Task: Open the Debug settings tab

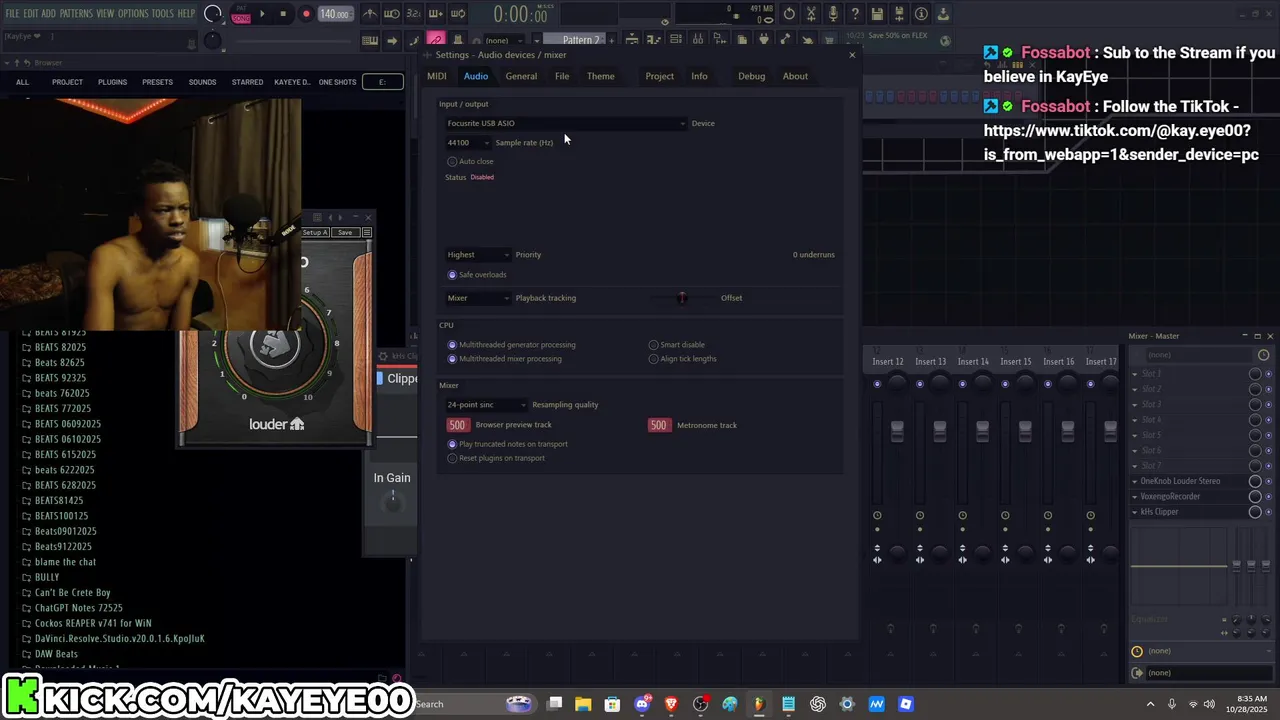Action: [x=752, y=76]
